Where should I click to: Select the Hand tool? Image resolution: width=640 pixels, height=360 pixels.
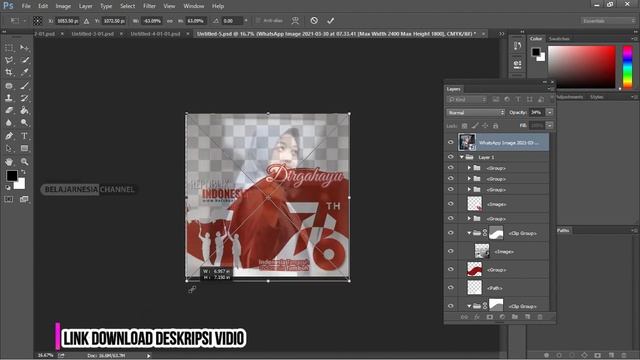click(x=9, y=162)
